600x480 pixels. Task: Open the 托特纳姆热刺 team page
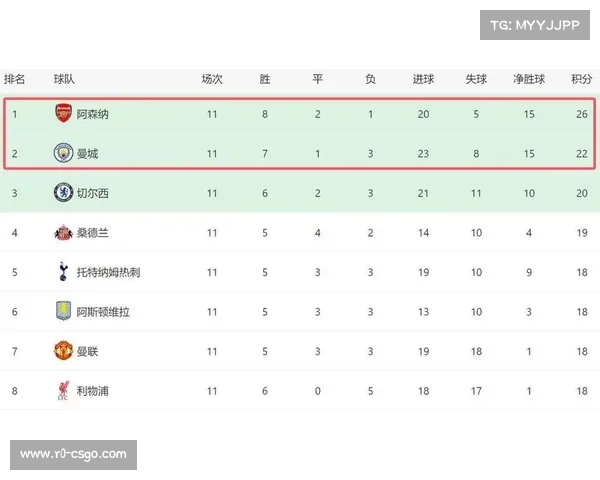[x=109, y=272]
